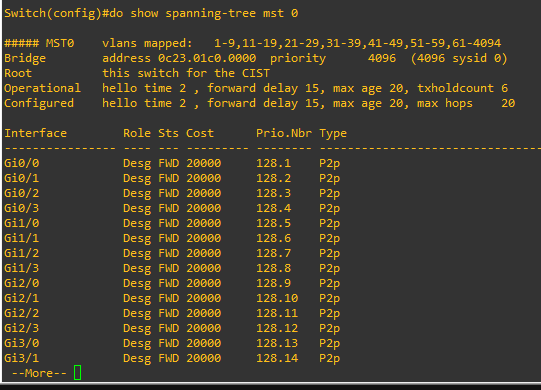Viewport: 541px width, 390px height.
Task: Select port priority '128.6'
Action: click(274, 238)
